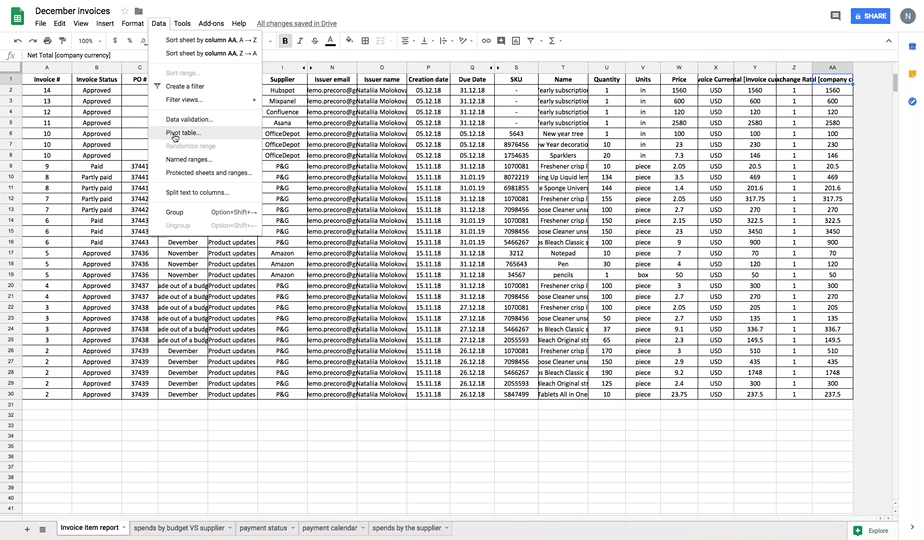924x540 pixels.
Task: Select Group menu item
Action: (x=206, y=212)
